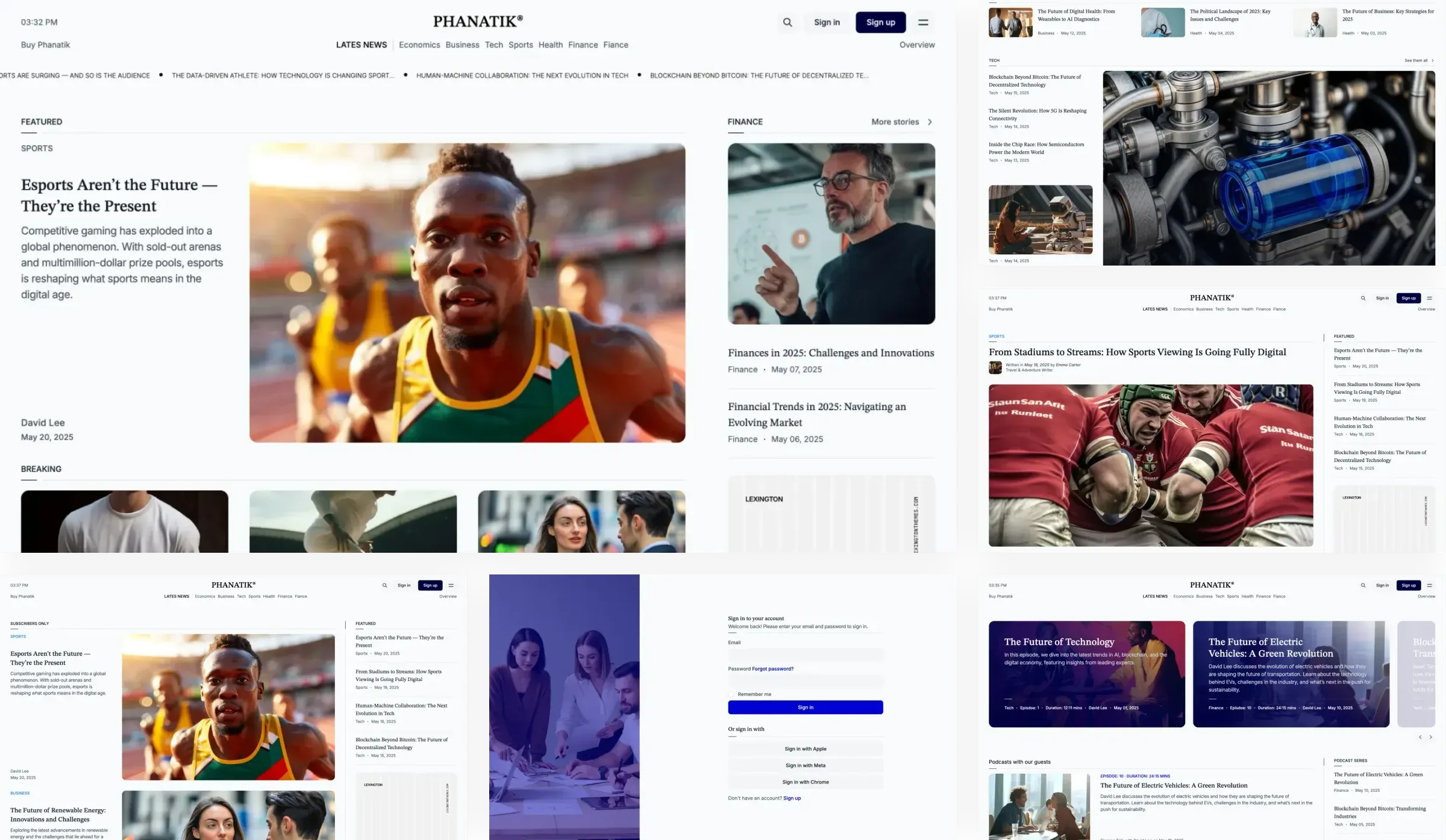The height and width of the screenshot is (840, 1446).
Task: Open the rugby players article image
Action: pos(1151,465)
